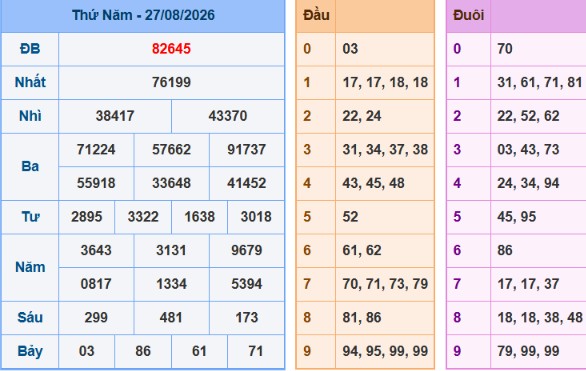Select fifth prize number 5394

(x=247, y=284)
